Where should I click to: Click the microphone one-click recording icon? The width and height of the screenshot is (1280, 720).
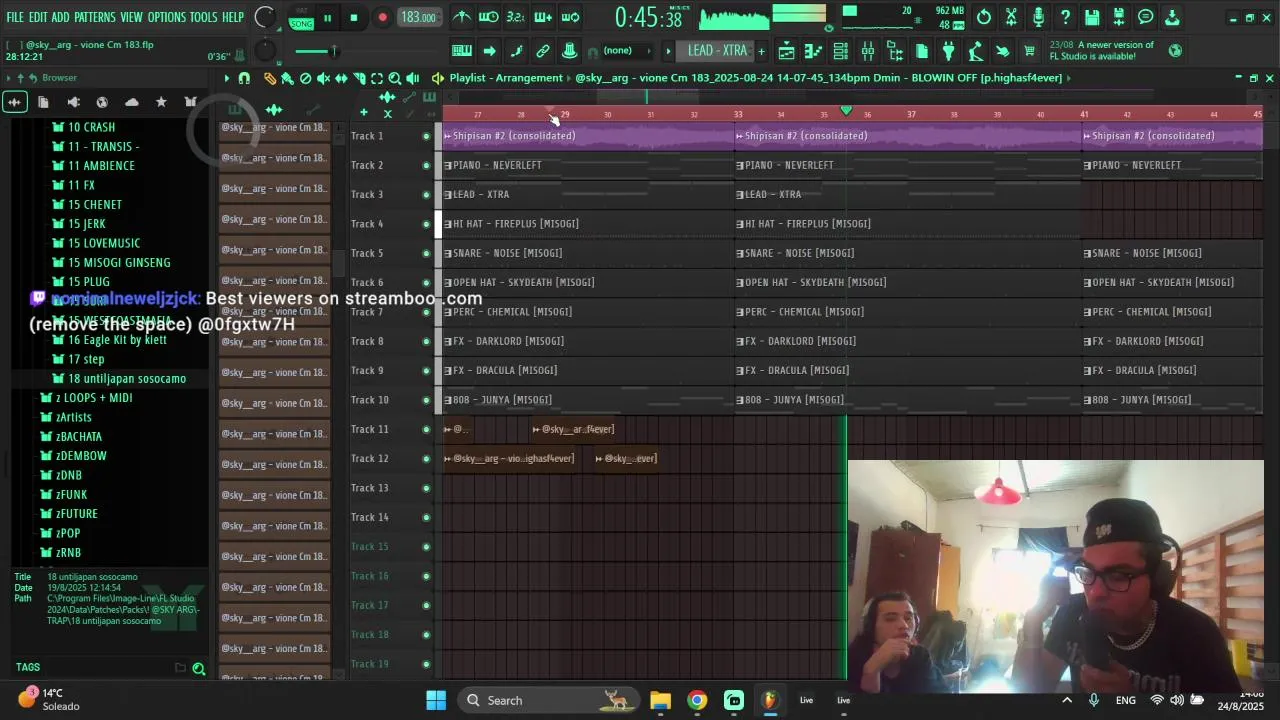1038,17
